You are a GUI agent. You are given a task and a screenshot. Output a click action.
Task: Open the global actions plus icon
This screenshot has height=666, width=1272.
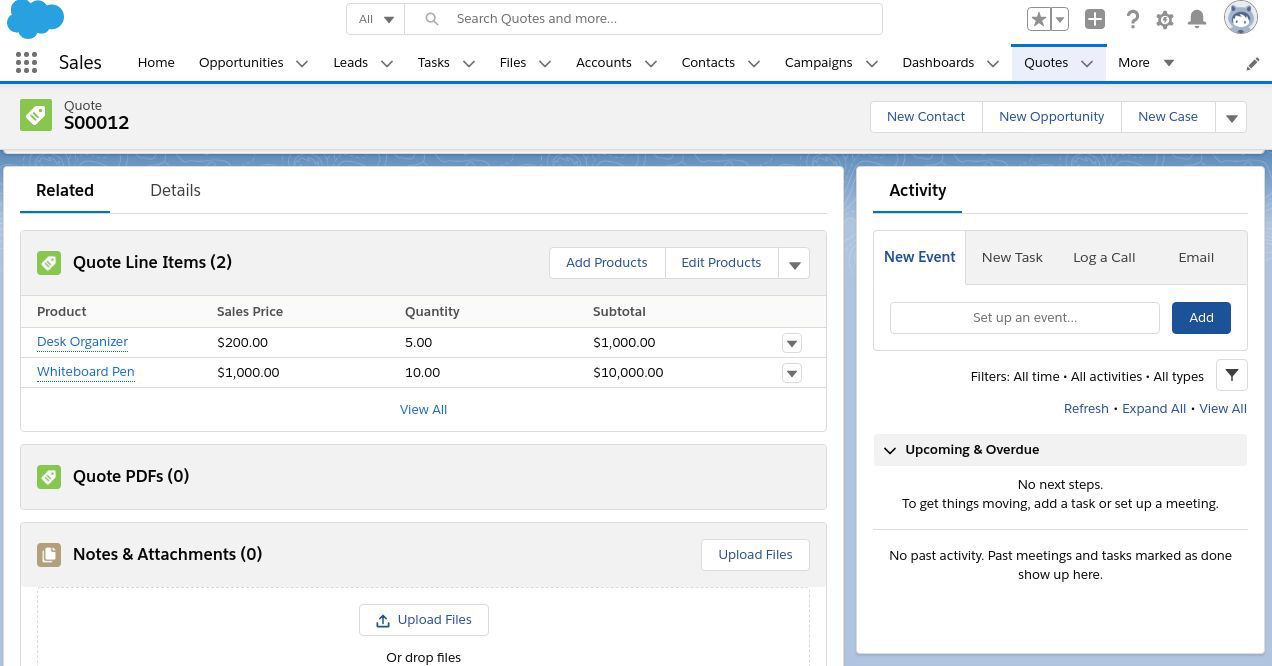[1095, 19]
